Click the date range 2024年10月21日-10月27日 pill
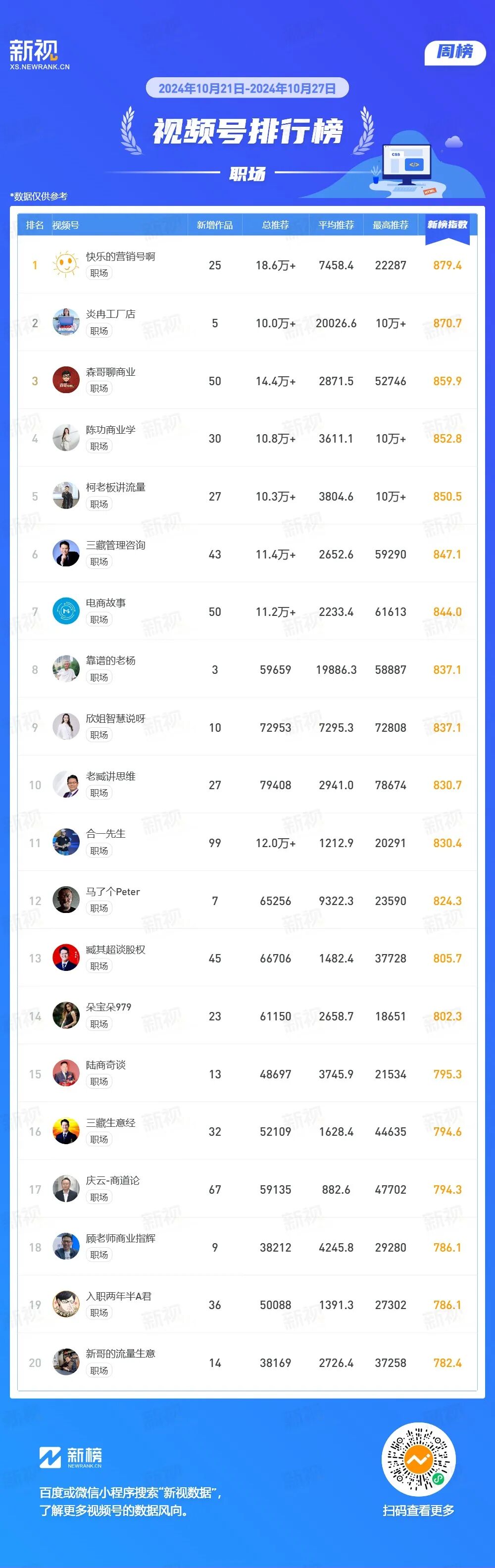This screenshot has width=495, height=1568. (247, 88)
